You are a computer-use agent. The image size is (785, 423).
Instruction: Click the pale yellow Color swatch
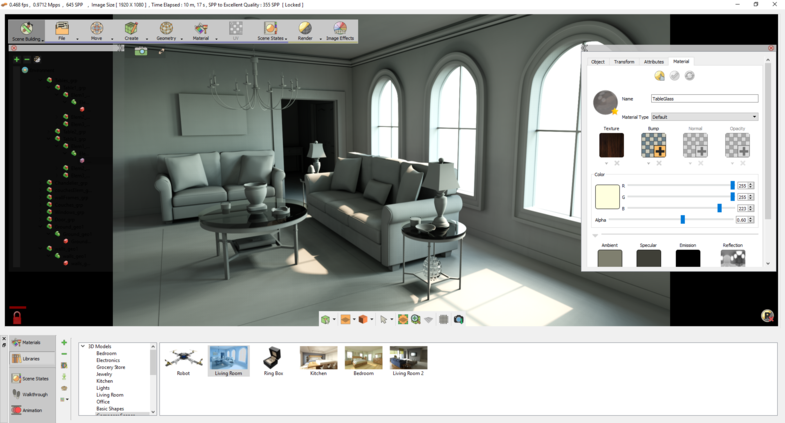[x=608, y=197]
